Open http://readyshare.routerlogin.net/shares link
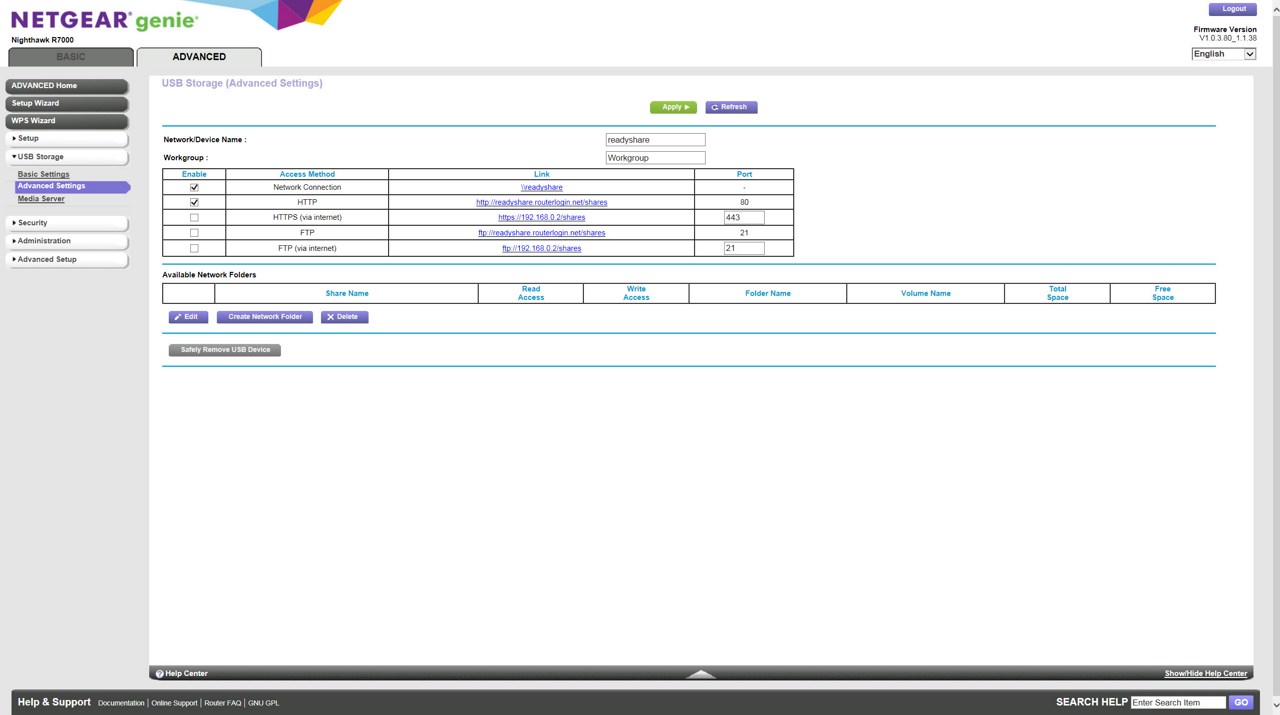Viewport: 1280px width, 715px height. pos(541,202)
